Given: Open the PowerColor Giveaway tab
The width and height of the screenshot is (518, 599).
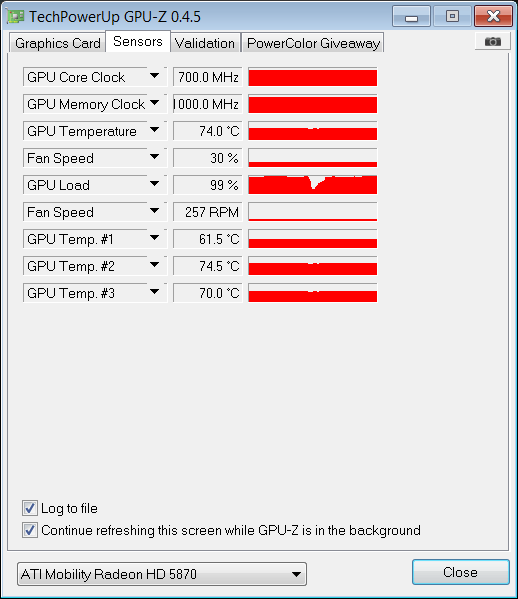Looking at the screenshot, I should coord(313,43).
